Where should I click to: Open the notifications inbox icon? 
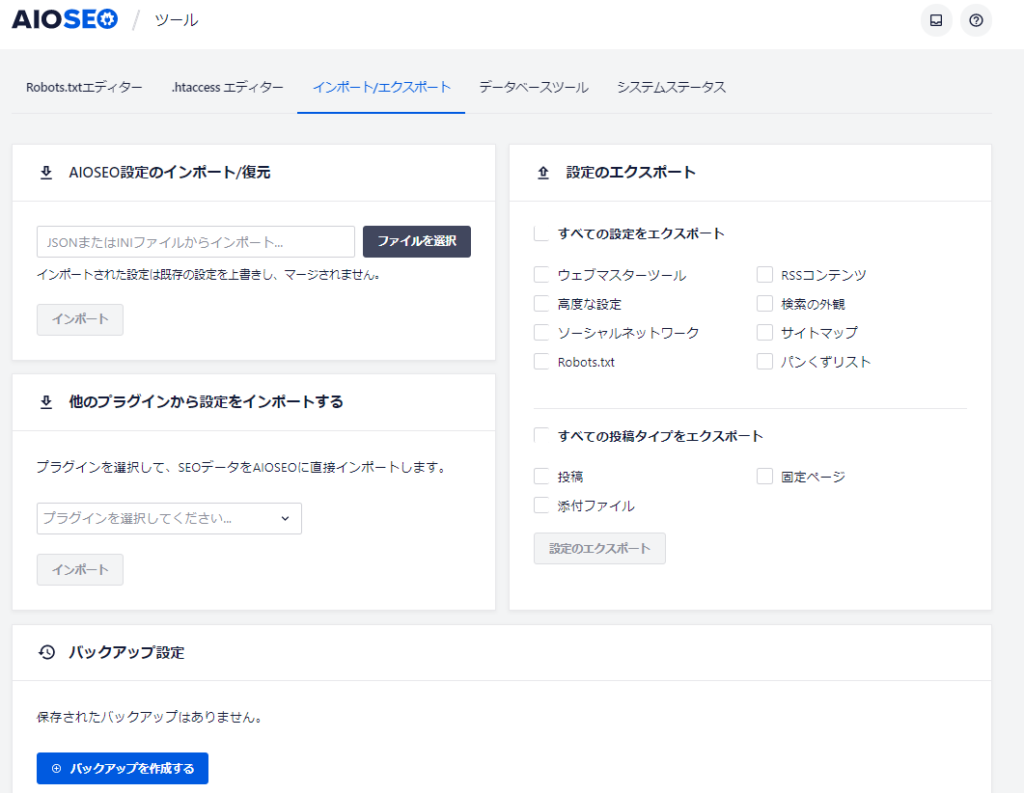(936, 20)
